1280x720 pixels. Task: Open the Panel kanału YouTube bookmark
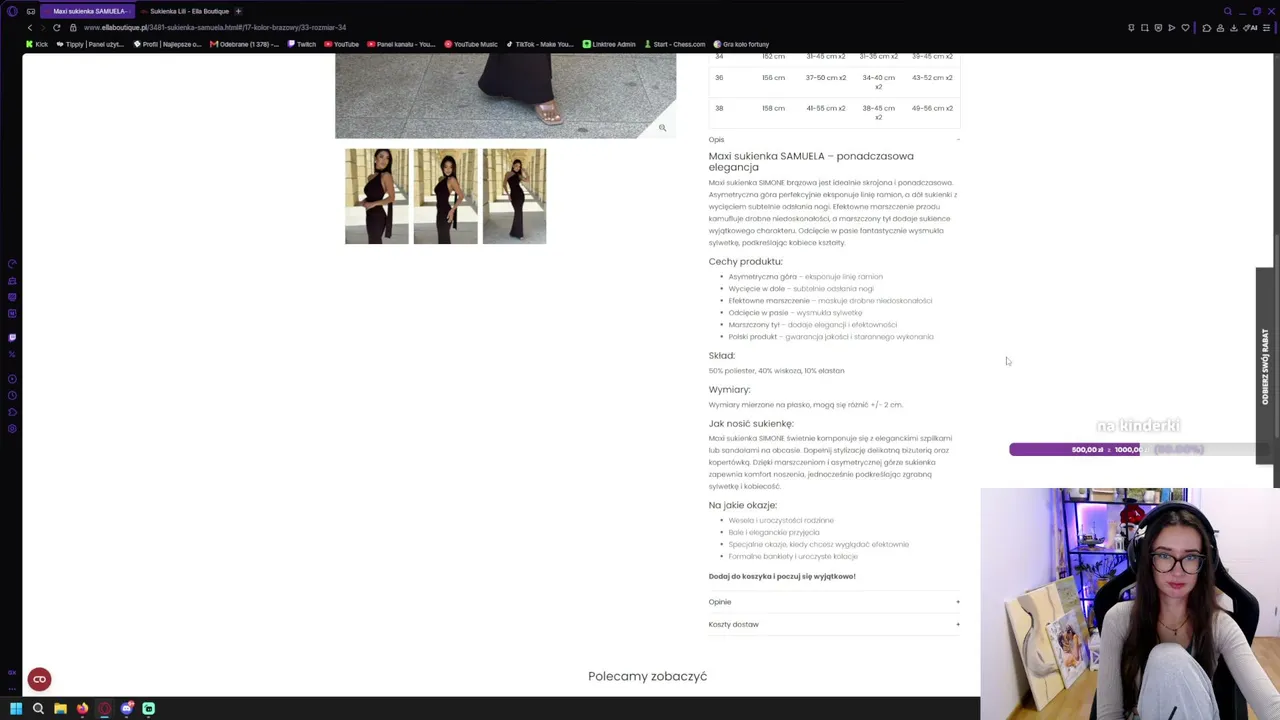pos(401,44)
